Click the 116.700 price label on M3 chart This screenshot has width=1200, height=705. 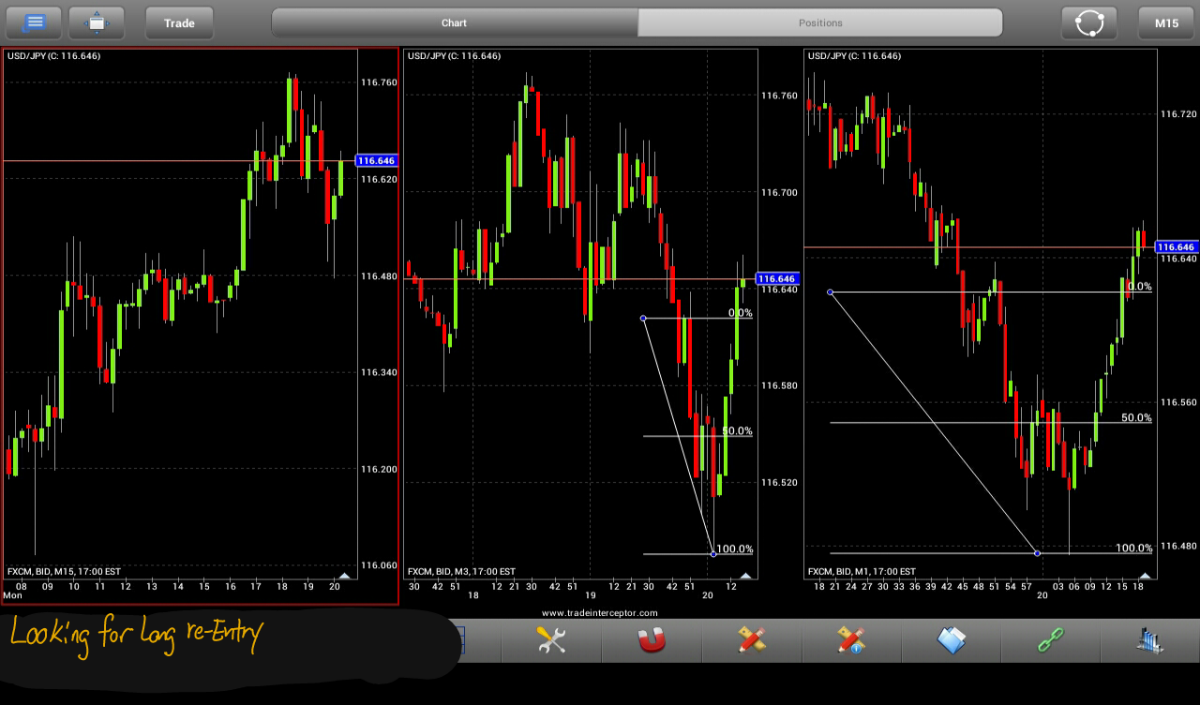[x=779, y=192]
